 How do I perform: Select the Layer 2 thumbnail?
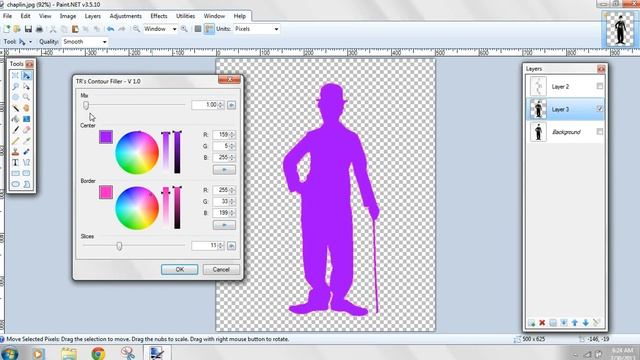[538, 86]
